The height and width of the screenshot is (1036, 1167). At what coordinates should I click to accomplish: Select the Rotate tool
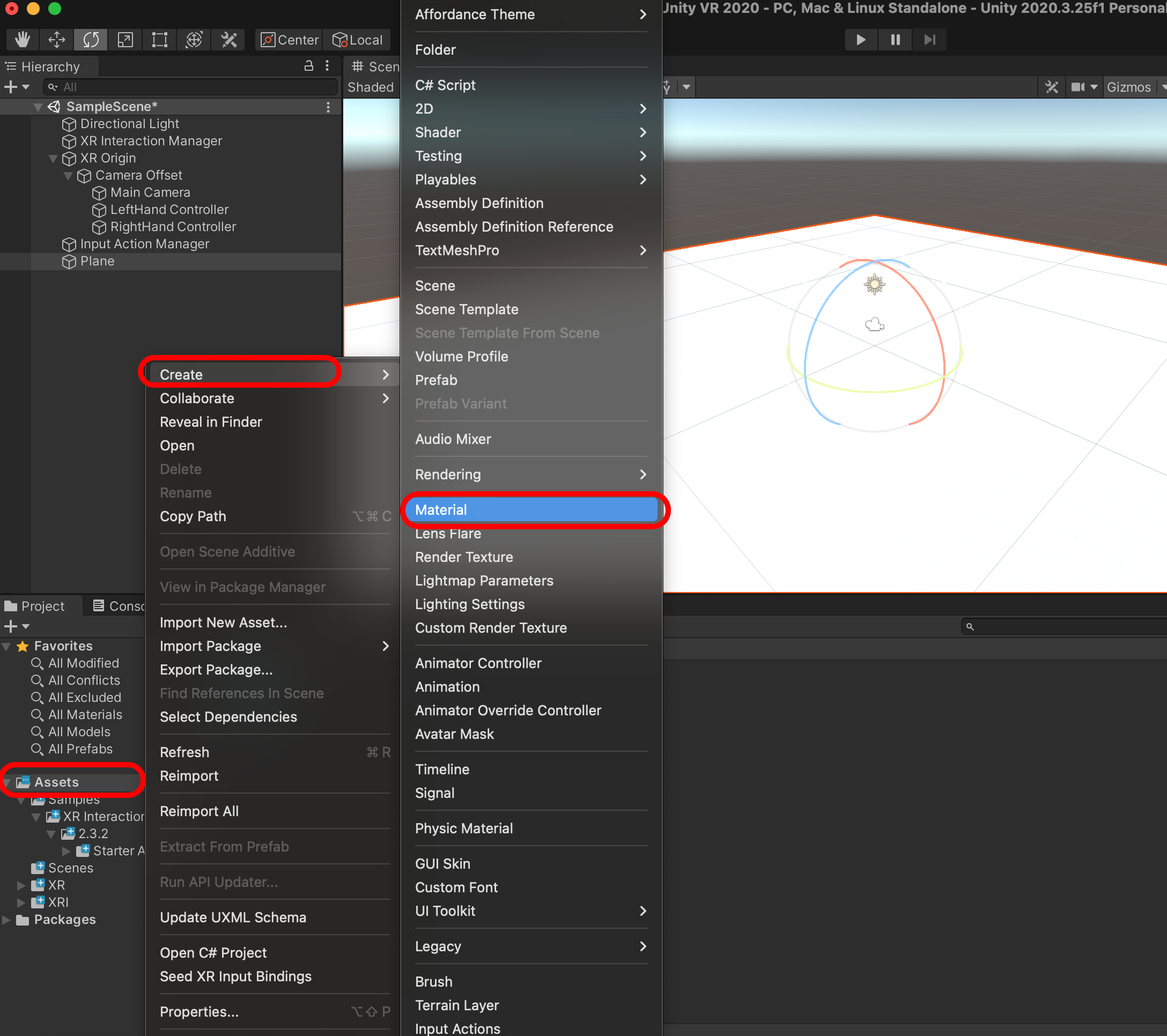pos(91,40)
